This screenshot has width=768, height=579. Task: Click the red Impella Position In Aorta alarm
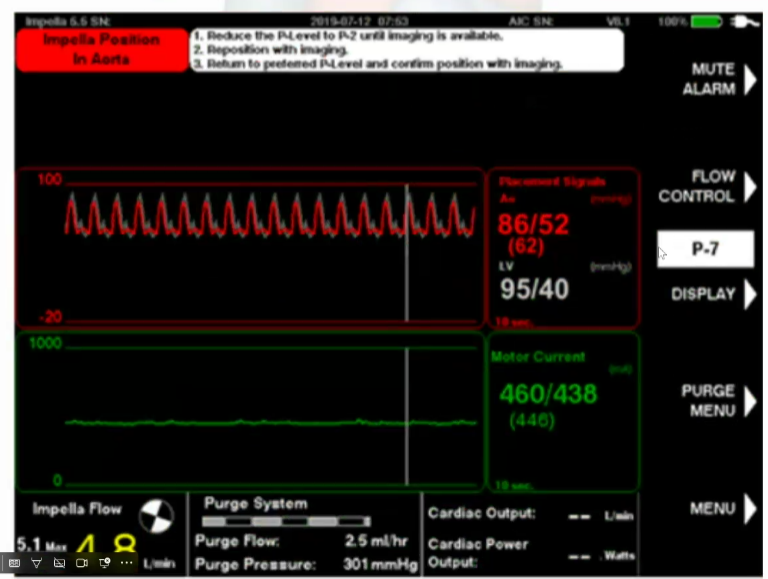[x=101, y=50]
